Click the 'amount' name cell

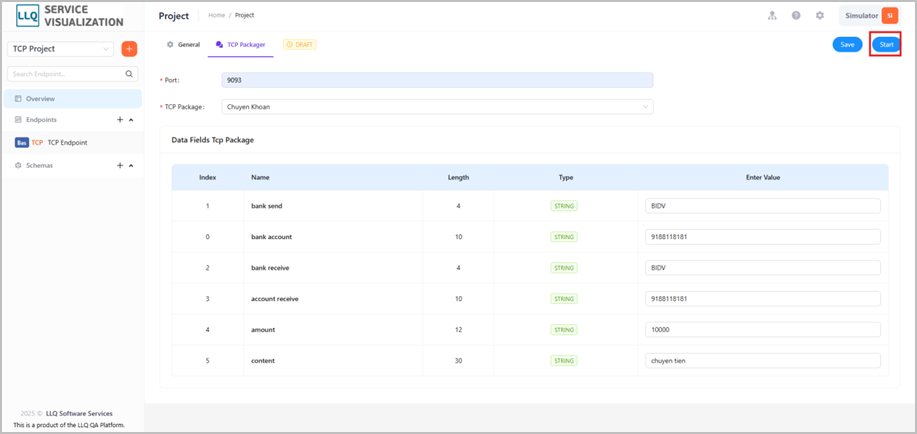click(333, 330)
